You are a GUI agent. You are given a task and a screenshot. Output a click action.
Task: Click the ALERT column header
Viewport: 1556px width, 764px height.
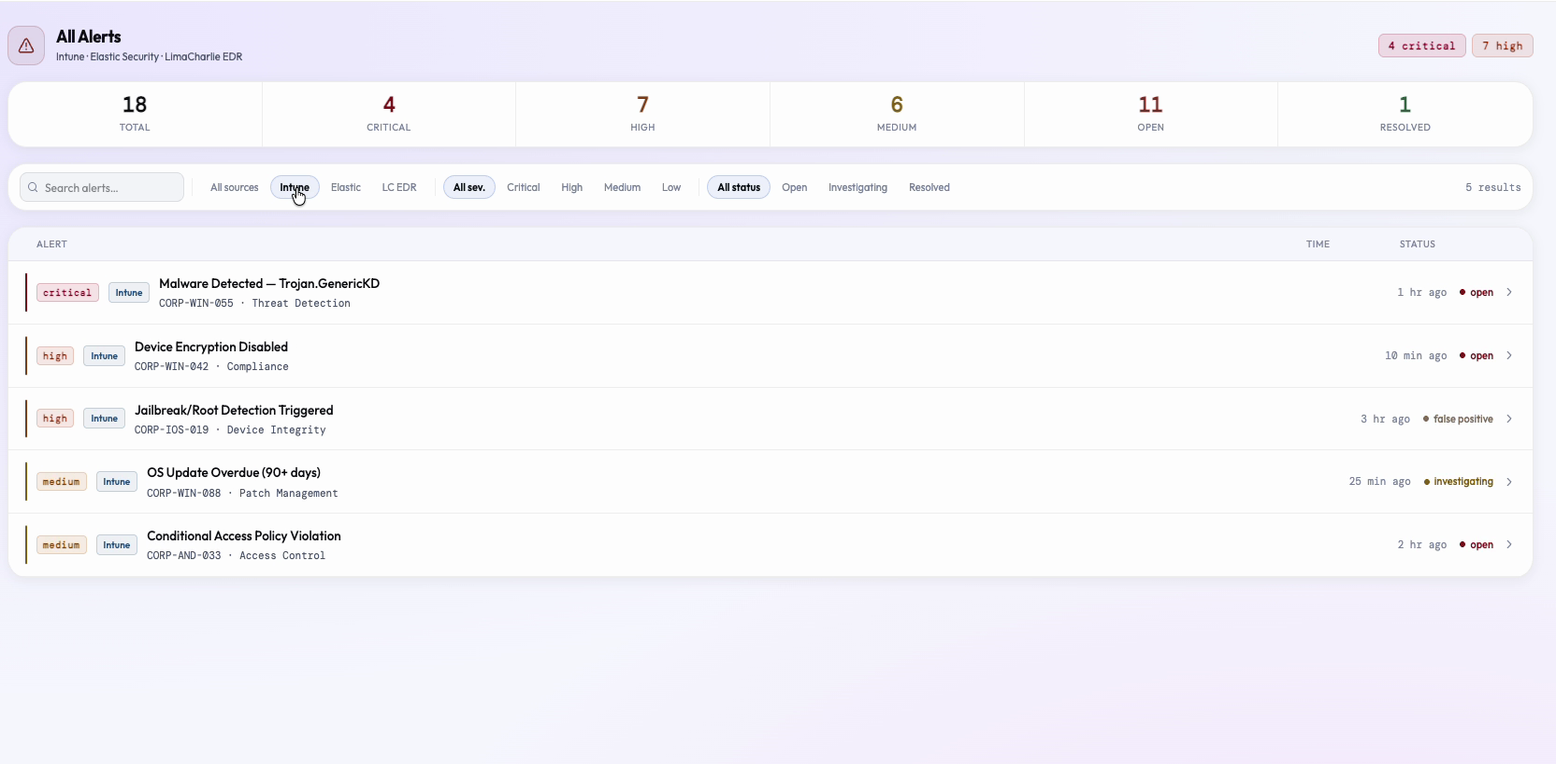(x=52, y=244)
